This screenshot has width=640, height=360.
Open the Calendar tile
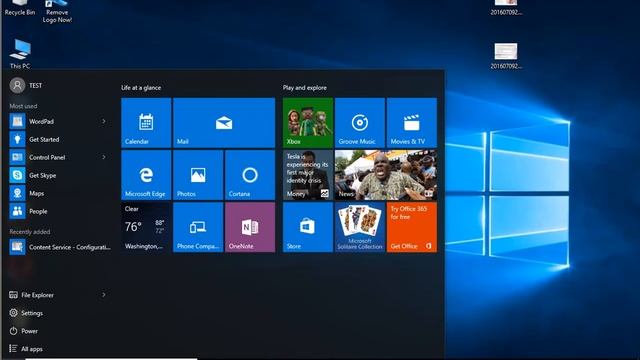pos(146,122)
